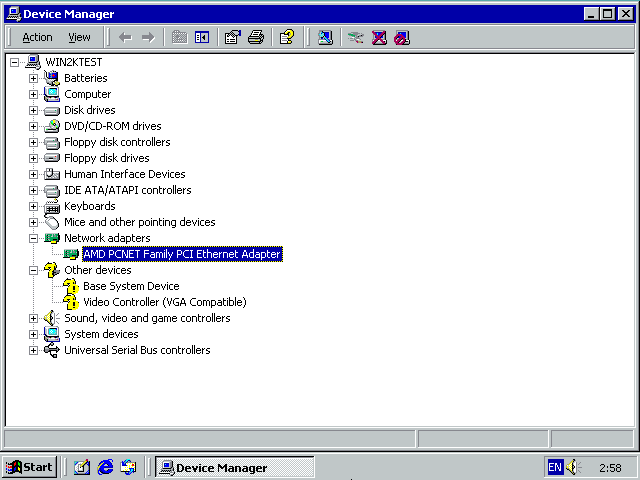This screenshot has width=640, height=480.
Task: Select System devices tree label
Action: click(x=101, y=334)
